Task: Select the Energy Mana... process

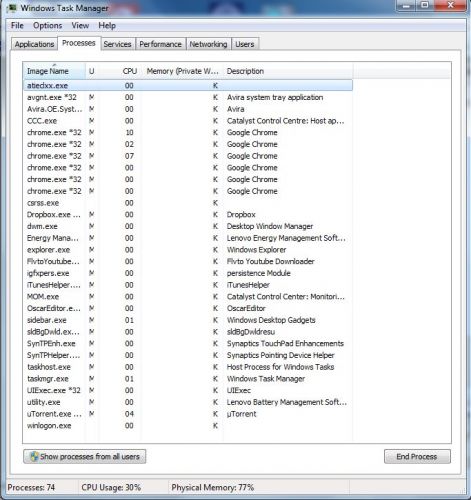Action: 188,238
